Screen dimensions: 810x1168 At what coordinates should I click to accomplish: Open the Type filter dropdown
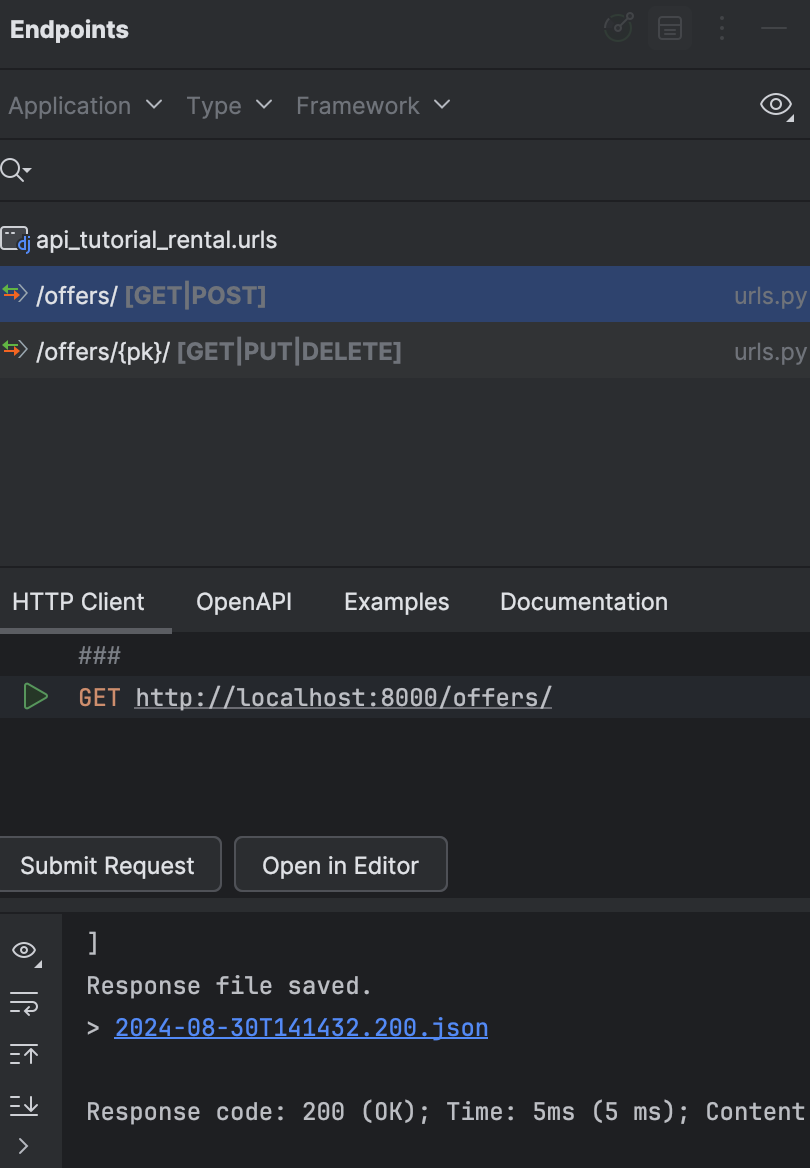pos(228,105)
